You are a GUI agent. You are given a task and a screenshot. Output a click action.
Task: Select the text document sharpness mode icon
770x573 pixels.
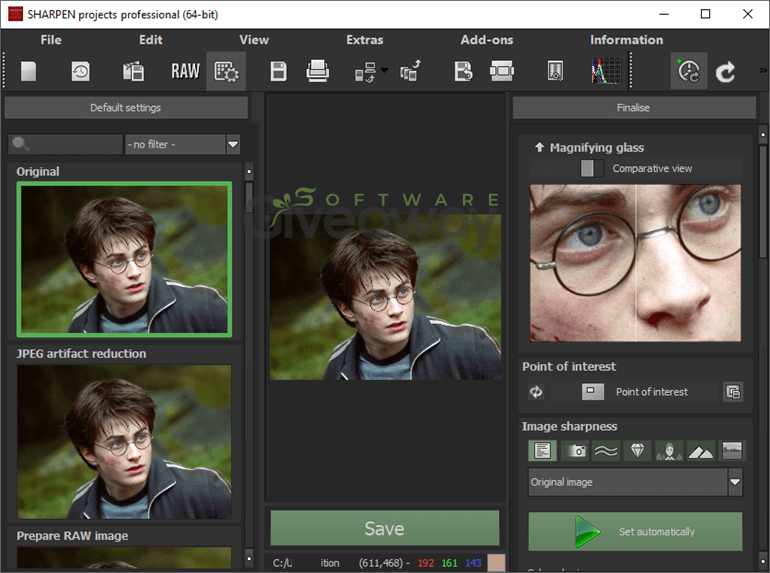(x=542, y=451)
